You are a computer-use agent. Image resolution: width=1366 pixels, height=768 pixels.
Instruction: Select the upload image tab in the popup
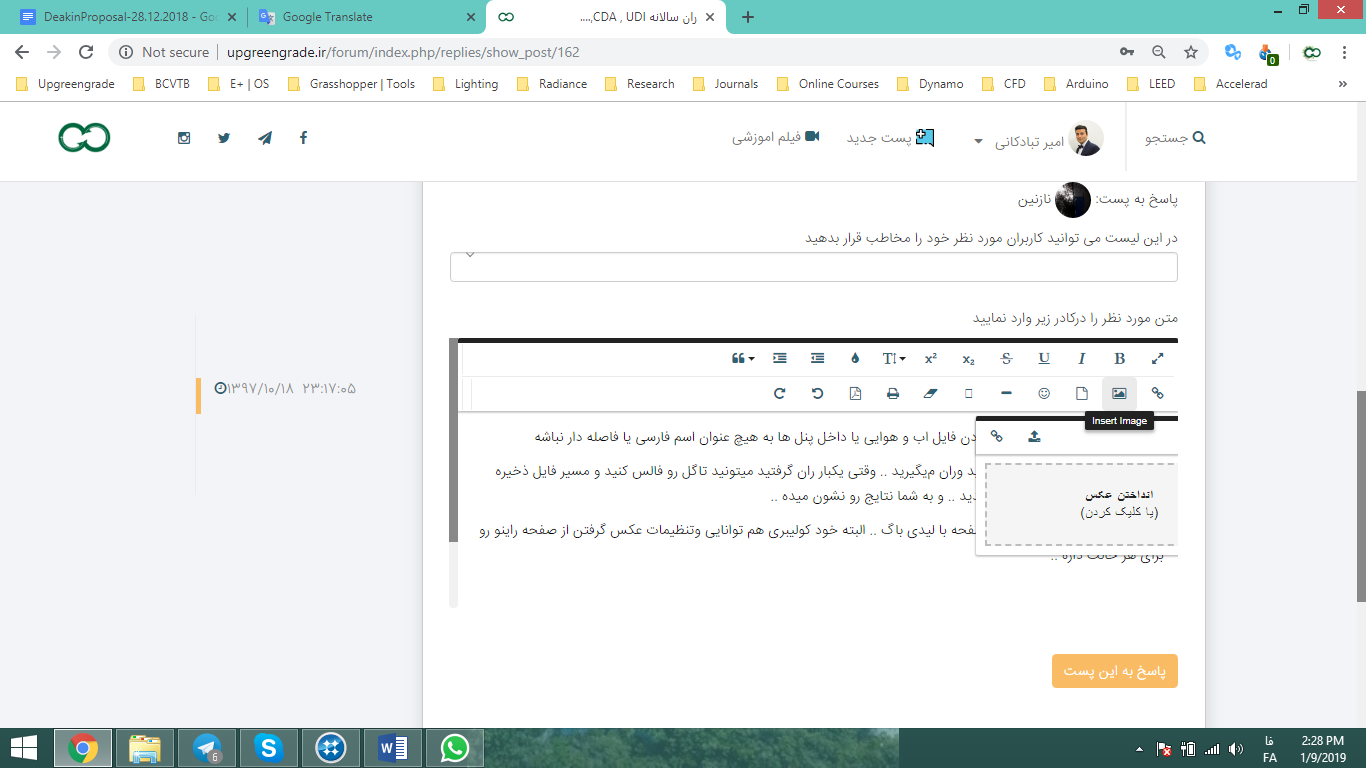pyautogui.click(x=1034, y=436)
